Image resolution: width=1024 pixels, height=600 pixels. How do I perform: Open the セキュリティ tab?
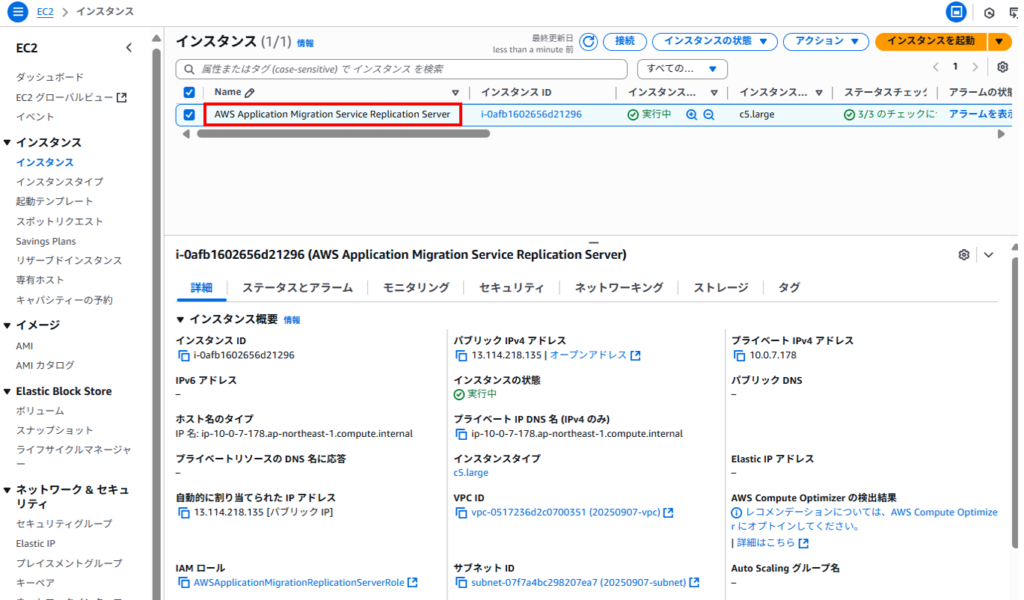pos(511,288)
